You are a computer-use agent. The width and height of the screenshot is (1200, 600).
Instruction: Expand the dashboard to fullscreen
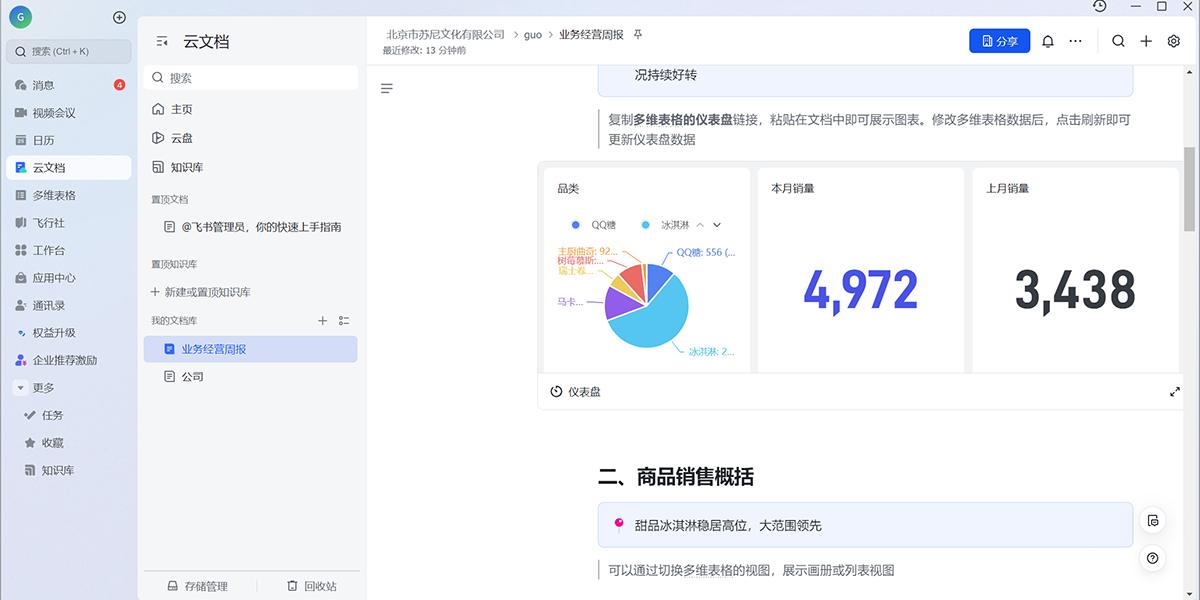click(x=1175, y=392)
